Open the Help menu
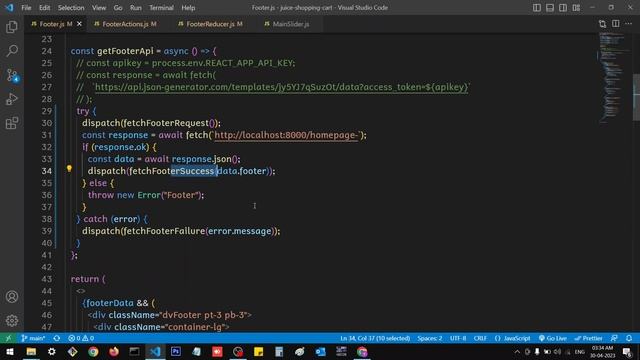 [x=188, y=8]
